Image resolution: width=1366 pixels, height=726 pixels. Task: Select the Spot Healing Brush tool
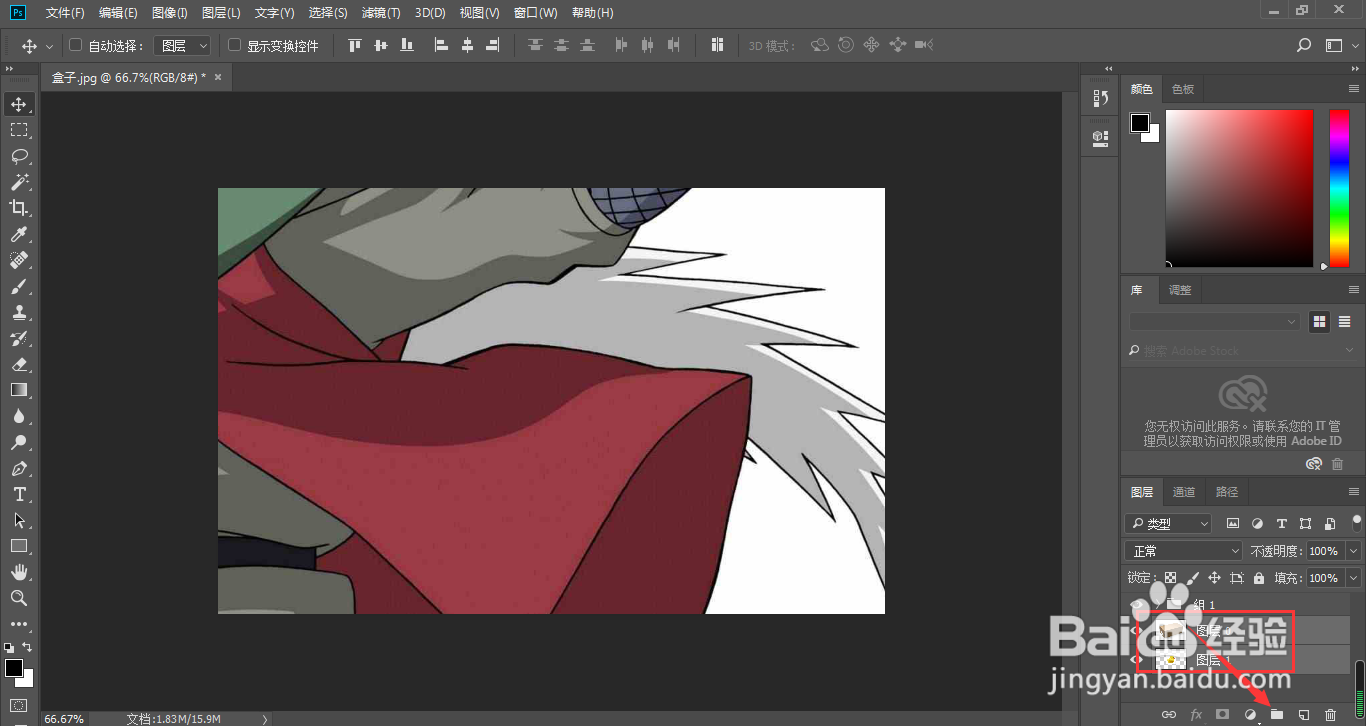[x=19, y=260]
